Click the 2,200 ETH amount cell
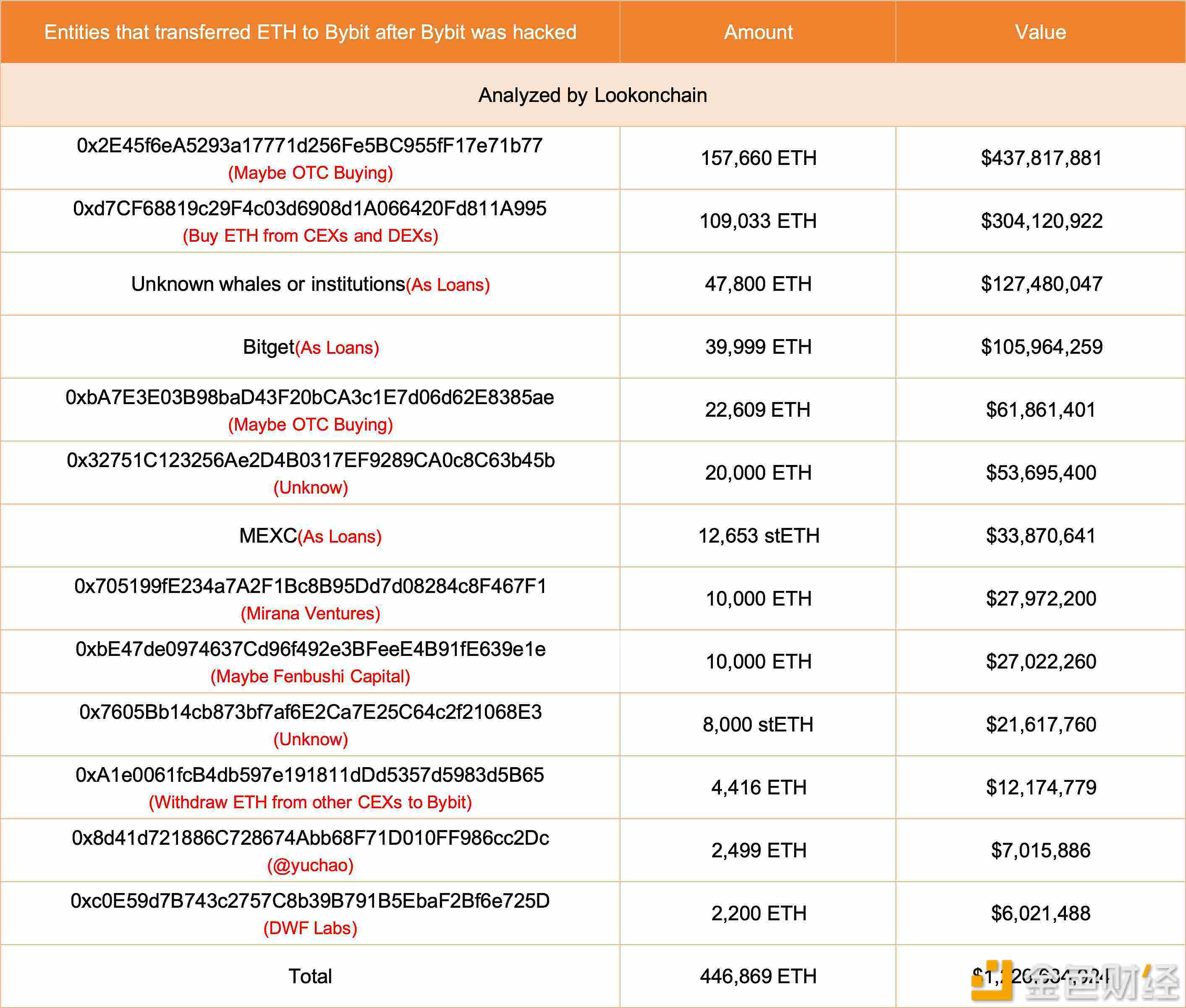The width and height of the screenshot is (1186, 1008). coord(759,913)
